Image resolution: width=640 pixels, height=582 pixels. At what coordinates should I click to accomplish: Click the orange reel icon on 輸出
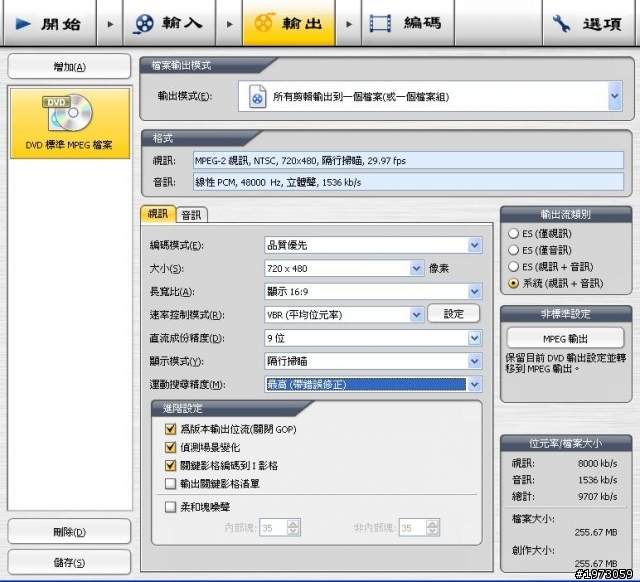coord(264,22)
